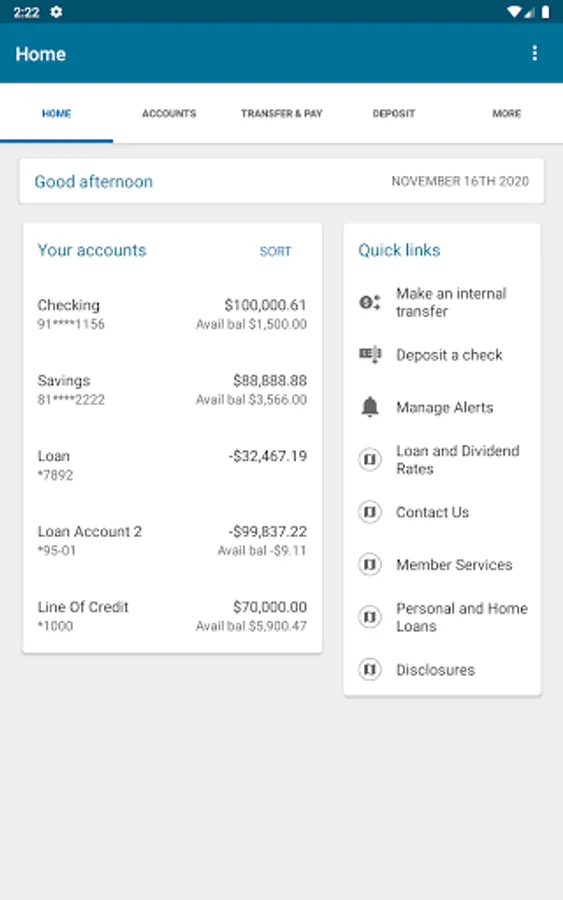Image resolution: width=563 pixels, height=900 pixels.
Task: Tap the internal transfer coin icon
Action: tap(370, 302)
